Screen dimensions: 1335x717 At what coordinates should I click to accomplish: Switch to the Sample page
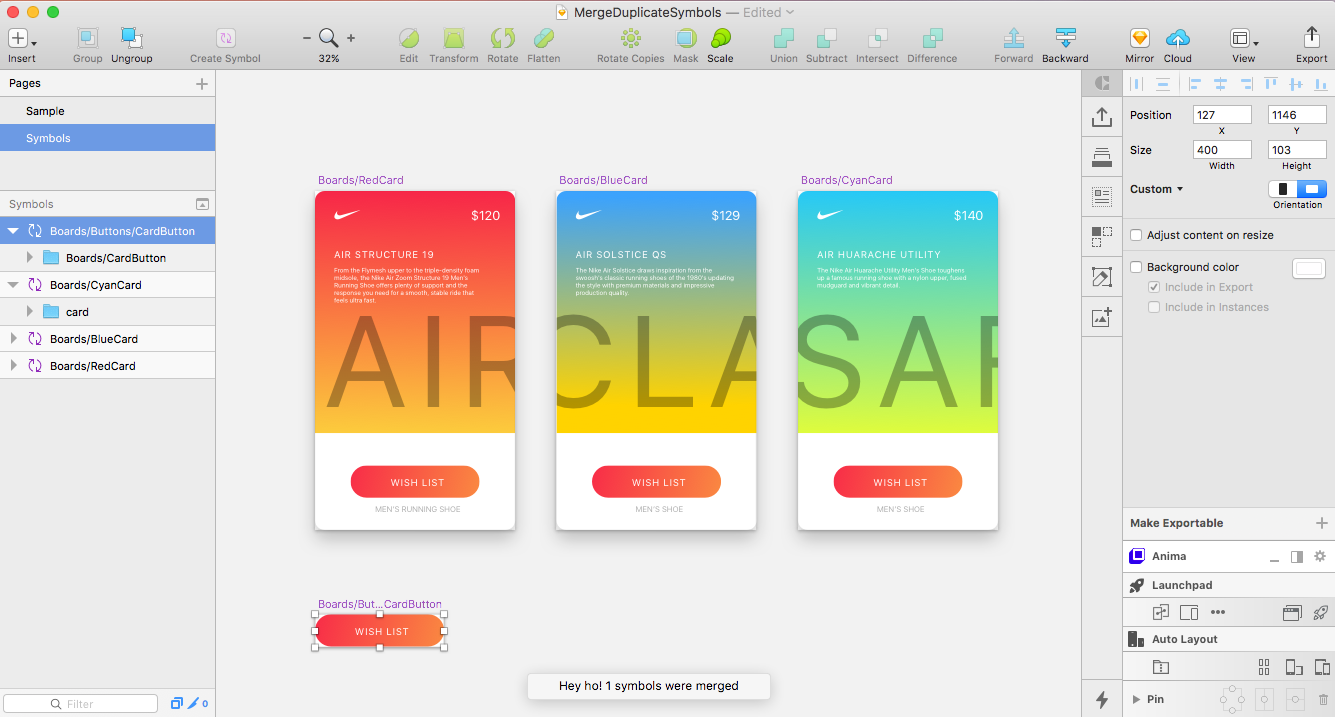coord(45,111)
